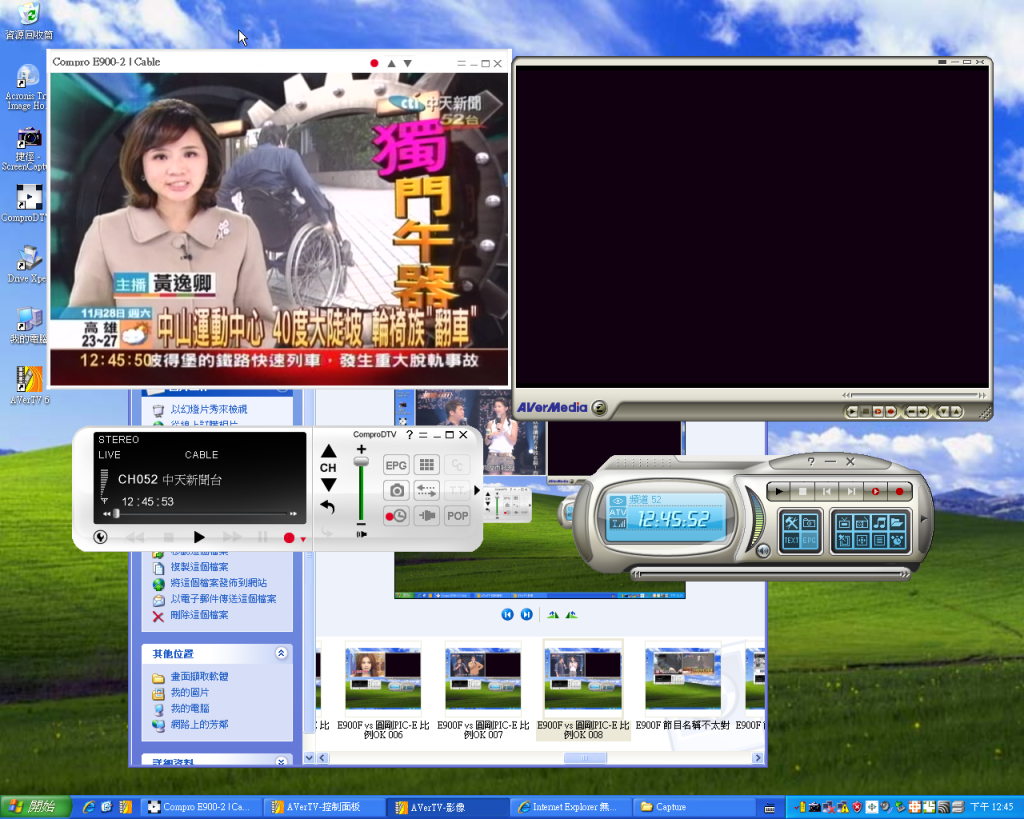
Task: Open the folder icon on AVerTV panel
Action: (897, 522)
